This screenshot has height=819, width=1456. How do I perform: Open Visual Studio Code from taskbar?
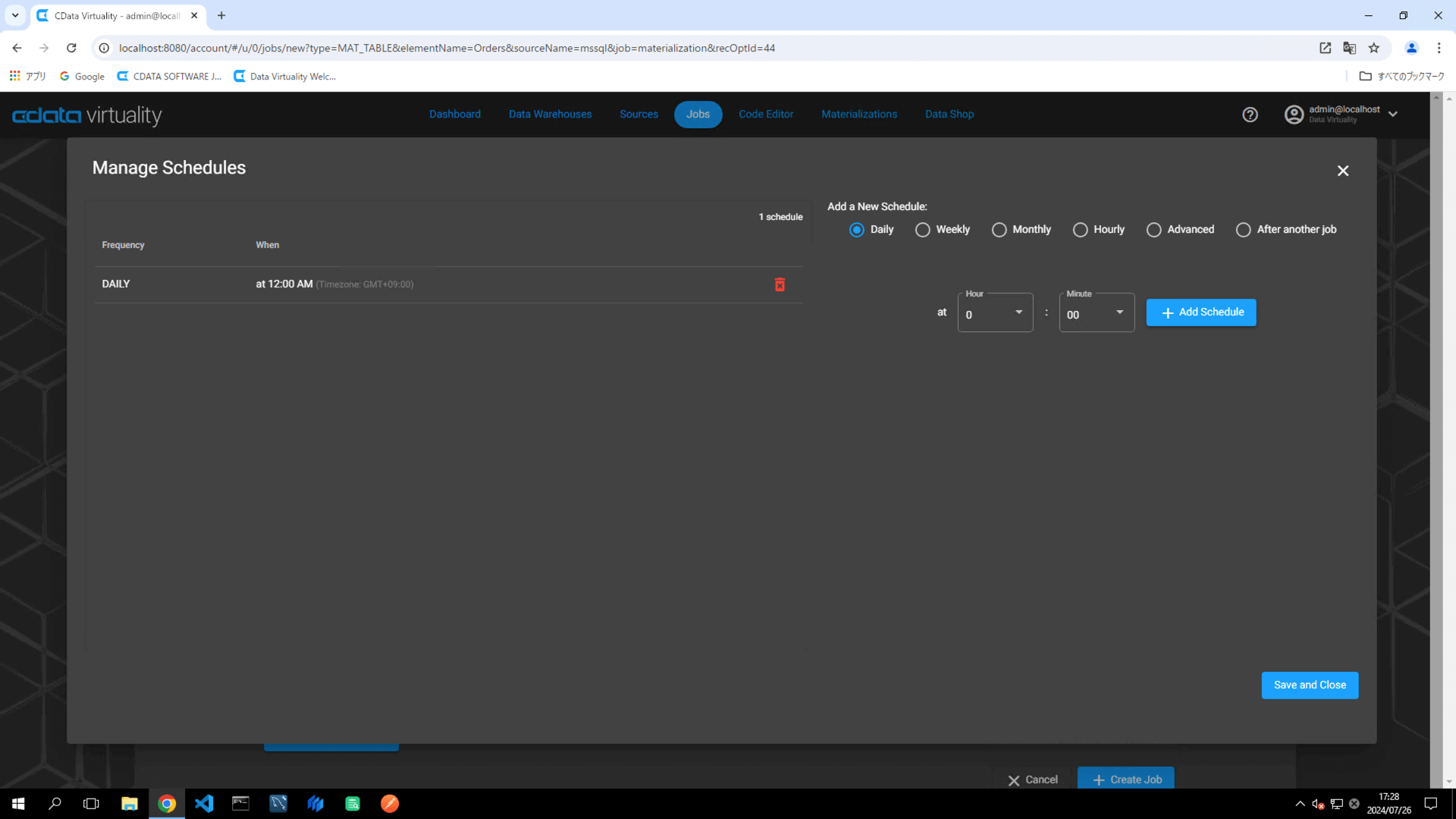(x=204, y=803)
